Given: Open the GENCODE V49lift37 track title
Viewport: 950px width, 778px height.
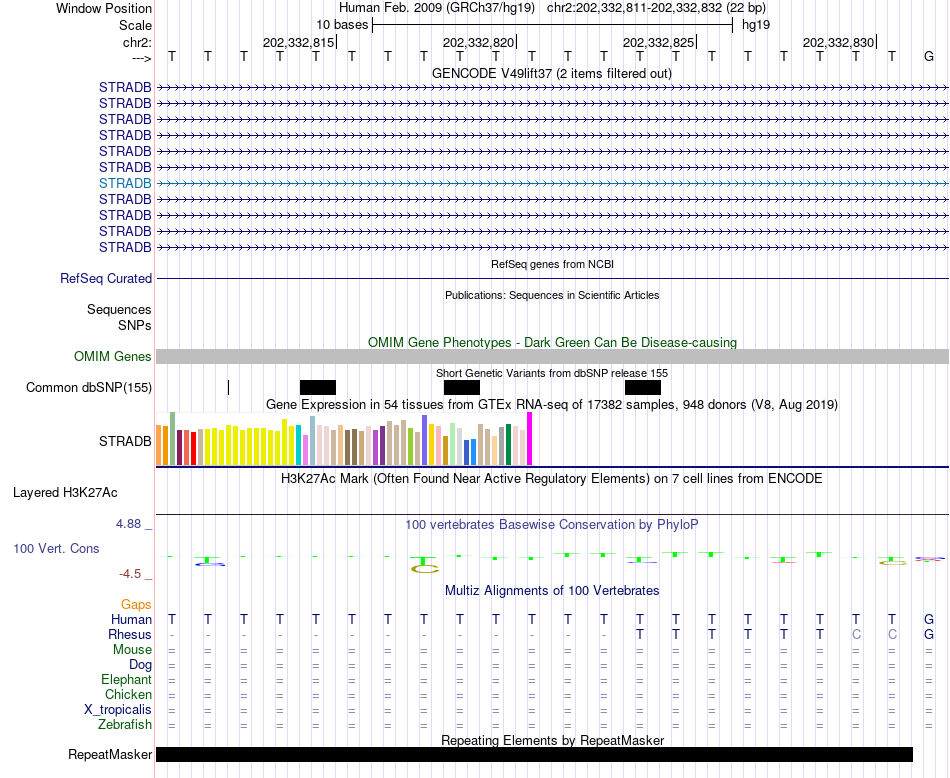Looking at the screenshot, I should (552, 73).
